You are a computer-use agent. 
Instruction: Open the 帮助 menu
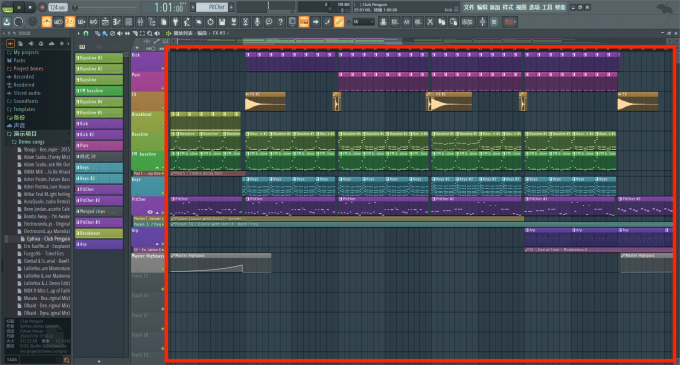(x=560, y=7)
